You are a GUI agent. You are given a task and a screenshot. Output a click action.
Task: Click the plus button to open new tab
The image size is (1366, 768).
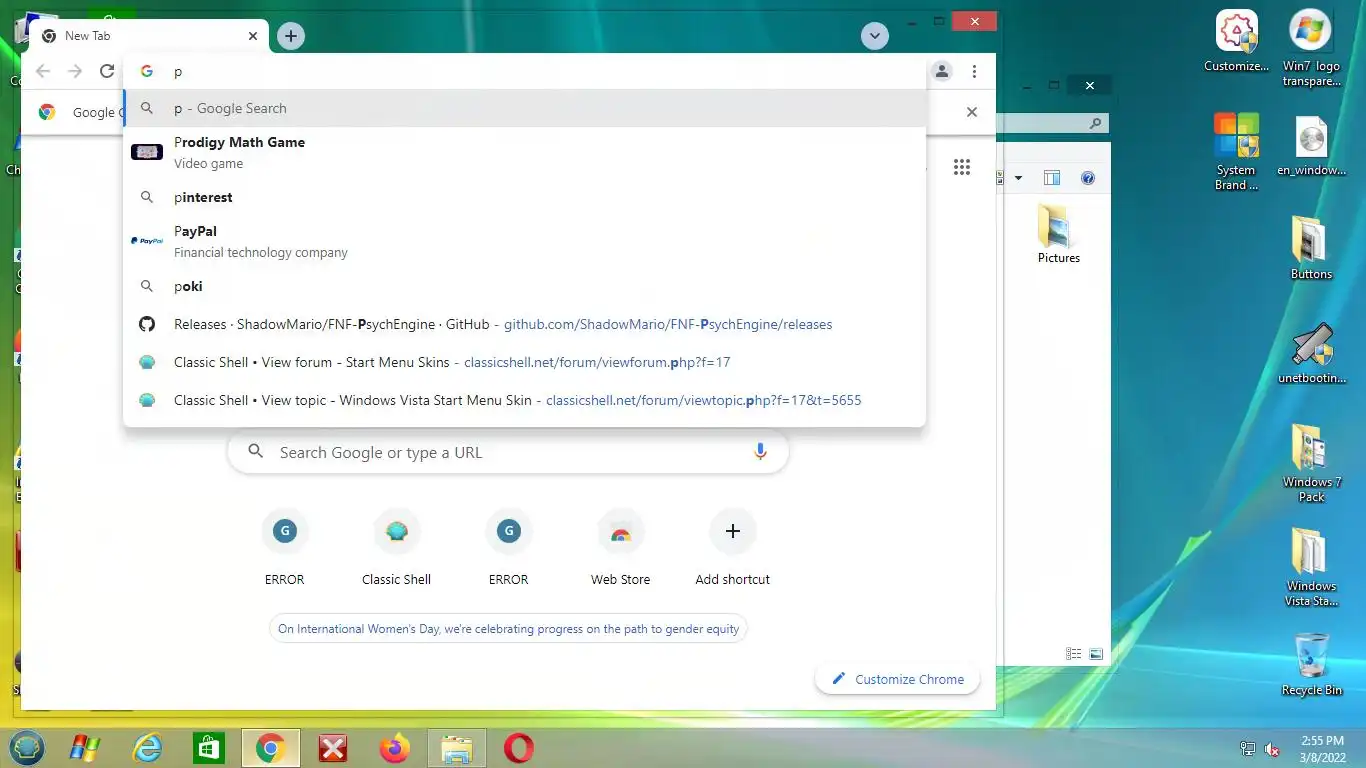(290, 36)
